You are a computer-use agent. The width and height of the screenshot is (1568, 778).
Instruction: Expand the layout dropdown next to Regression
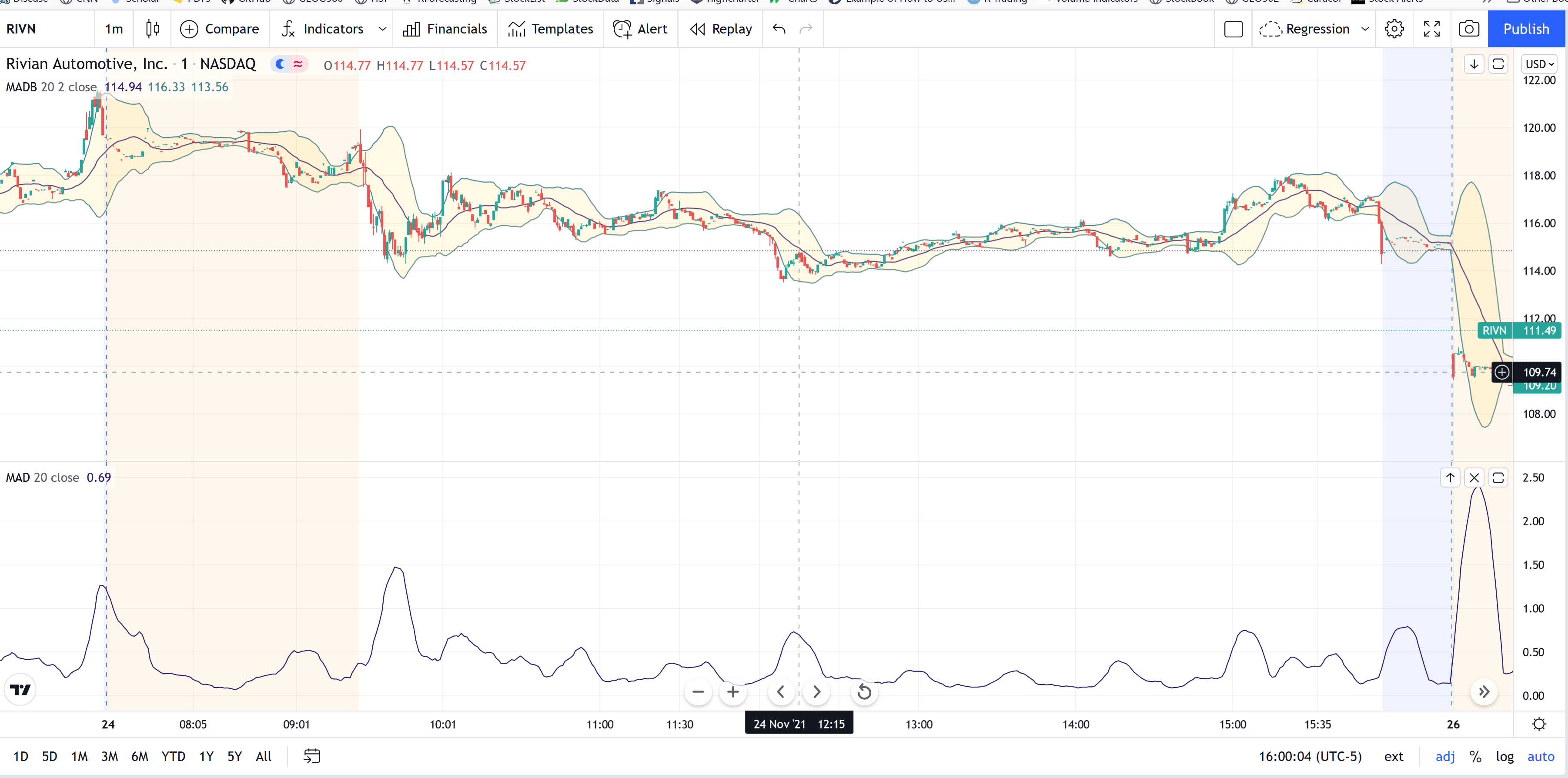coord(1365,29)
